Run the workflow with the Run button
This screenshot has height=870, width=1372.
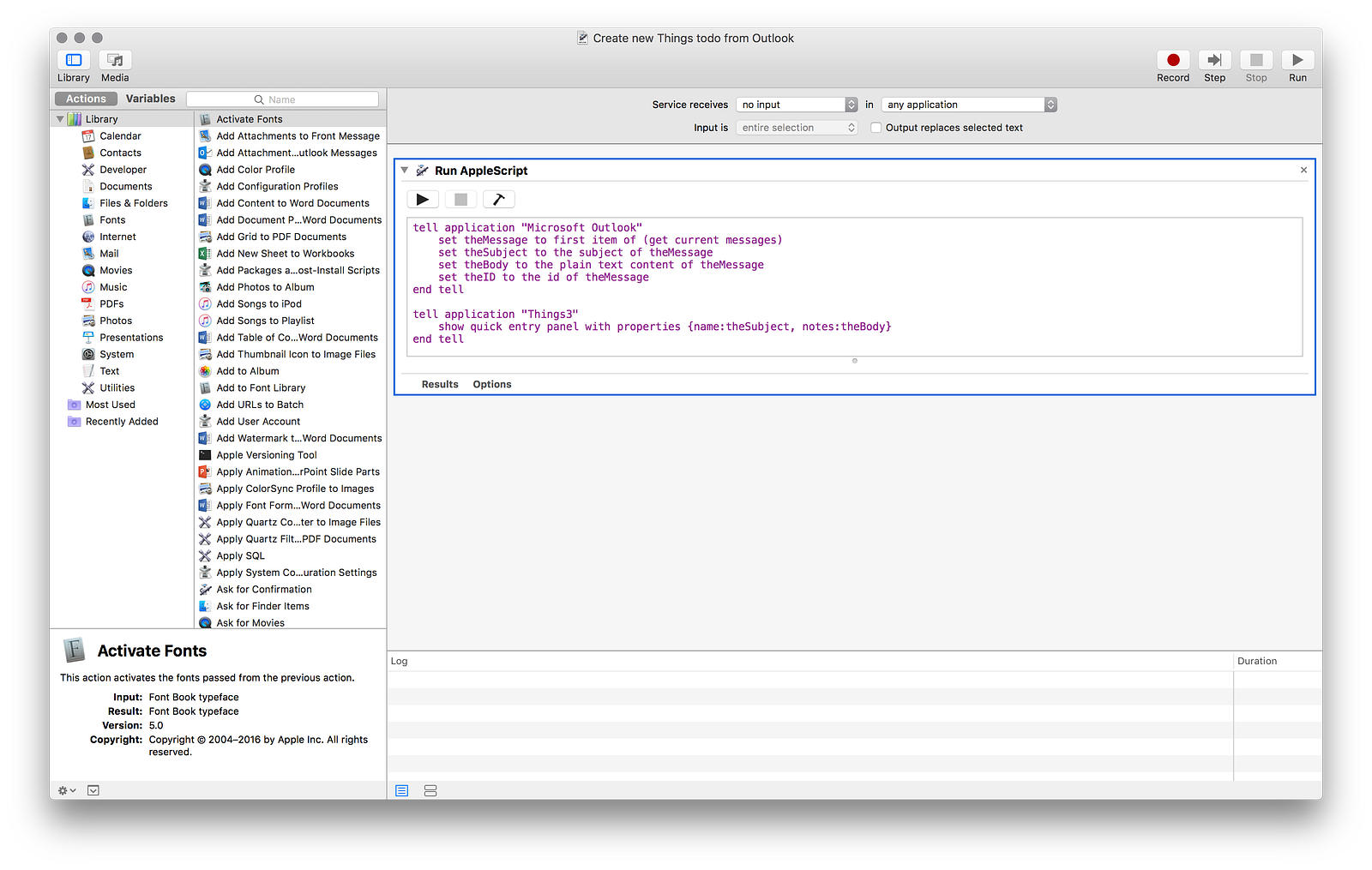point(1297,60)
